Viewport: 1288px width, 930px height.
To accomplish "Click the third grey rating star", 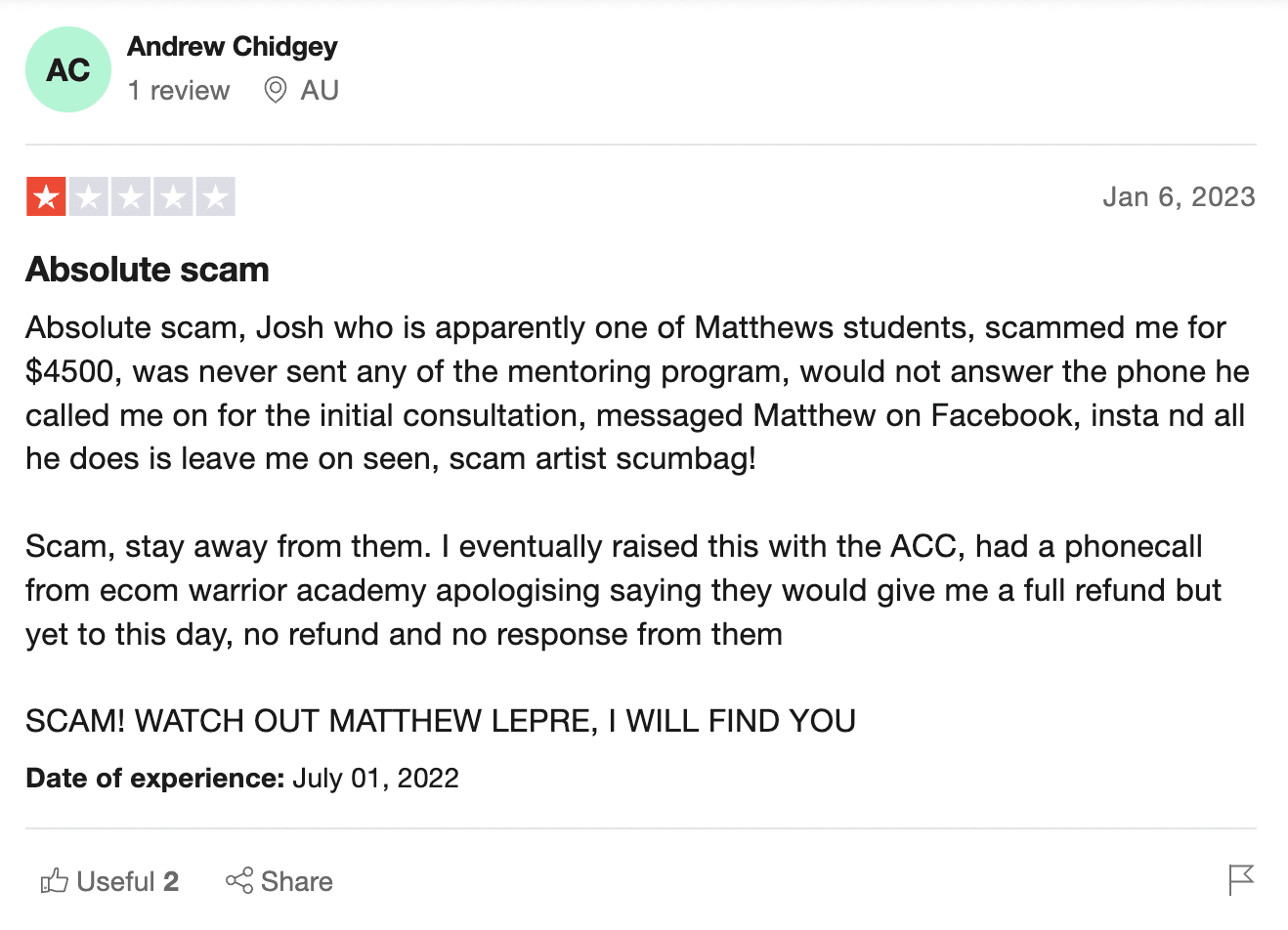I will point(131,196).
